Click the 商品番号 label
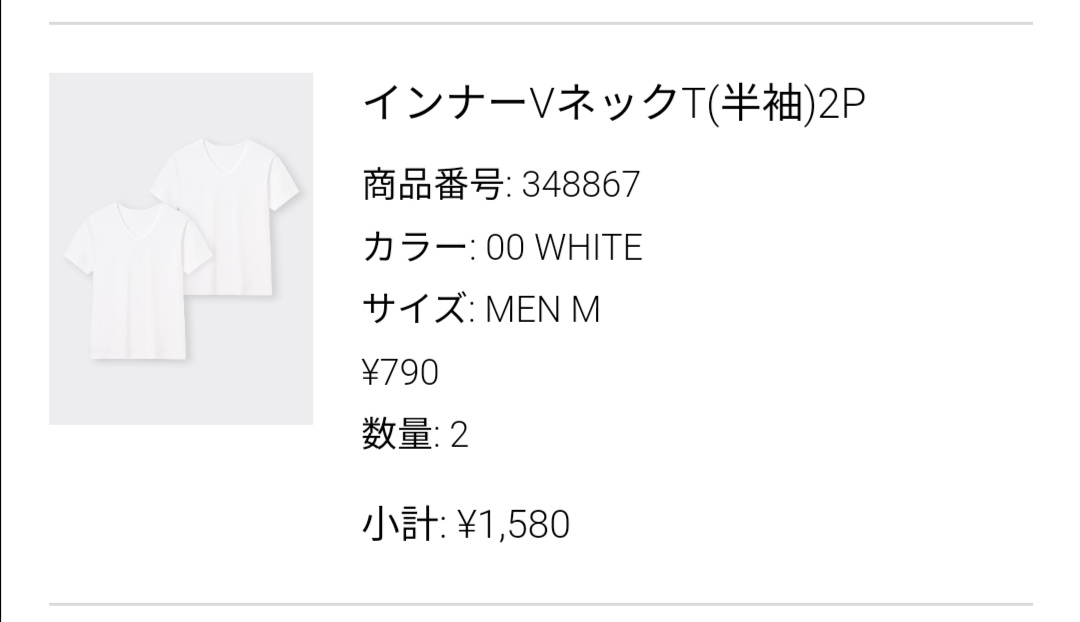 (x=432, y=185)
